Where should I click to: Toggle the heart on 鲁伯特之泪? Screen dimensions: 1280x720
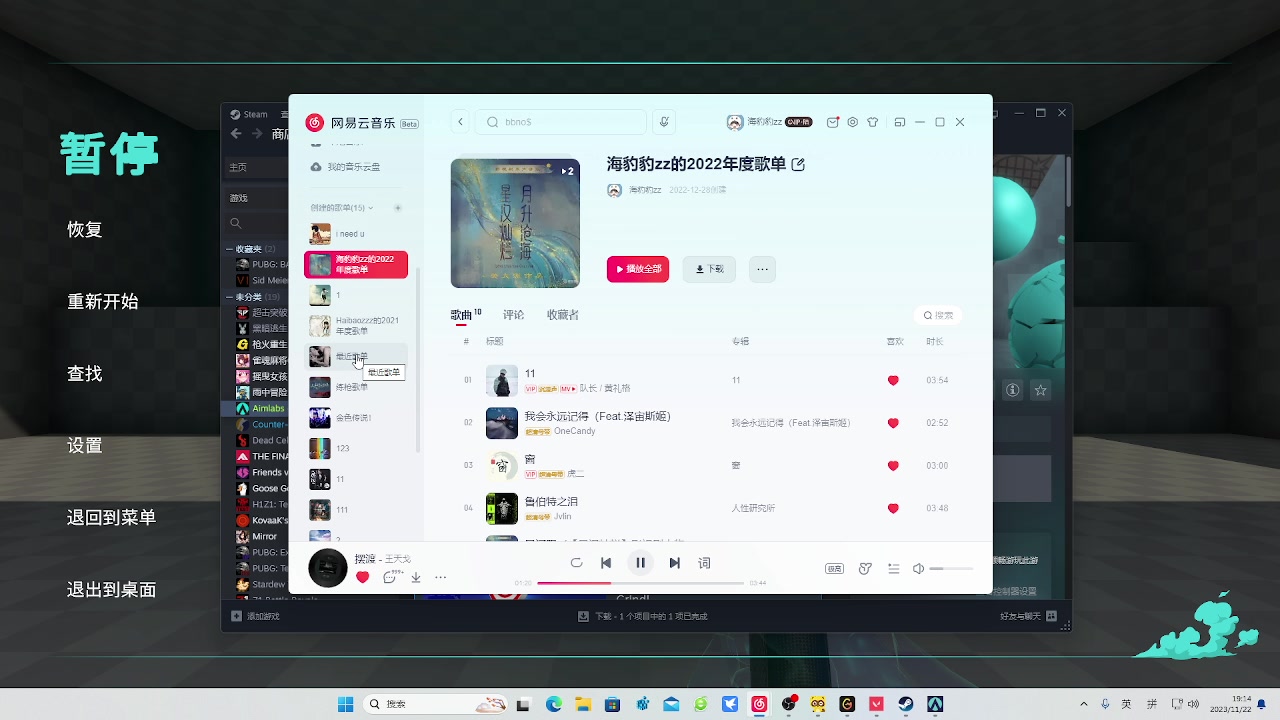click(893, 508)
